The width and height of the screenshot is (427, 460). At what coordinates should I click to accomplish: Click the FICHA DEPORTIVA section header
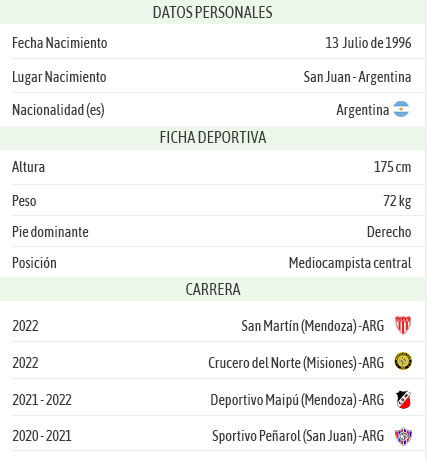coord(213,138)
